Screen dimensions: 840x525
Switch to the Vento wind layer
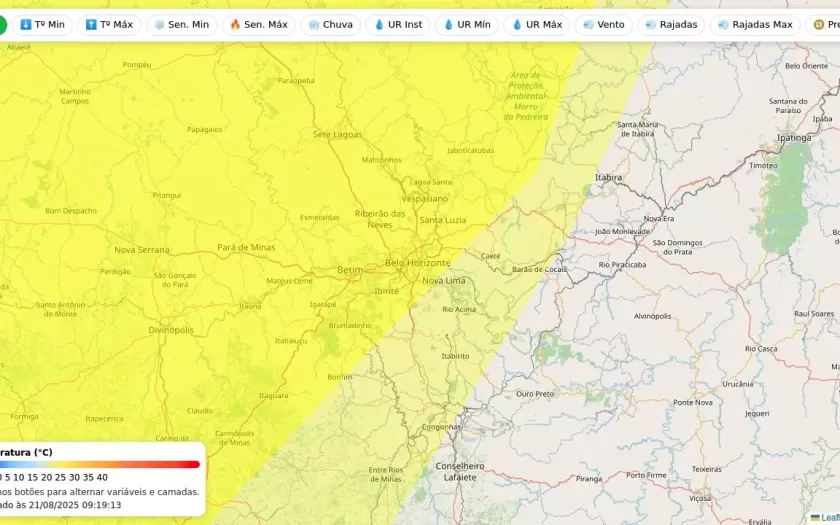pos(603,24)
